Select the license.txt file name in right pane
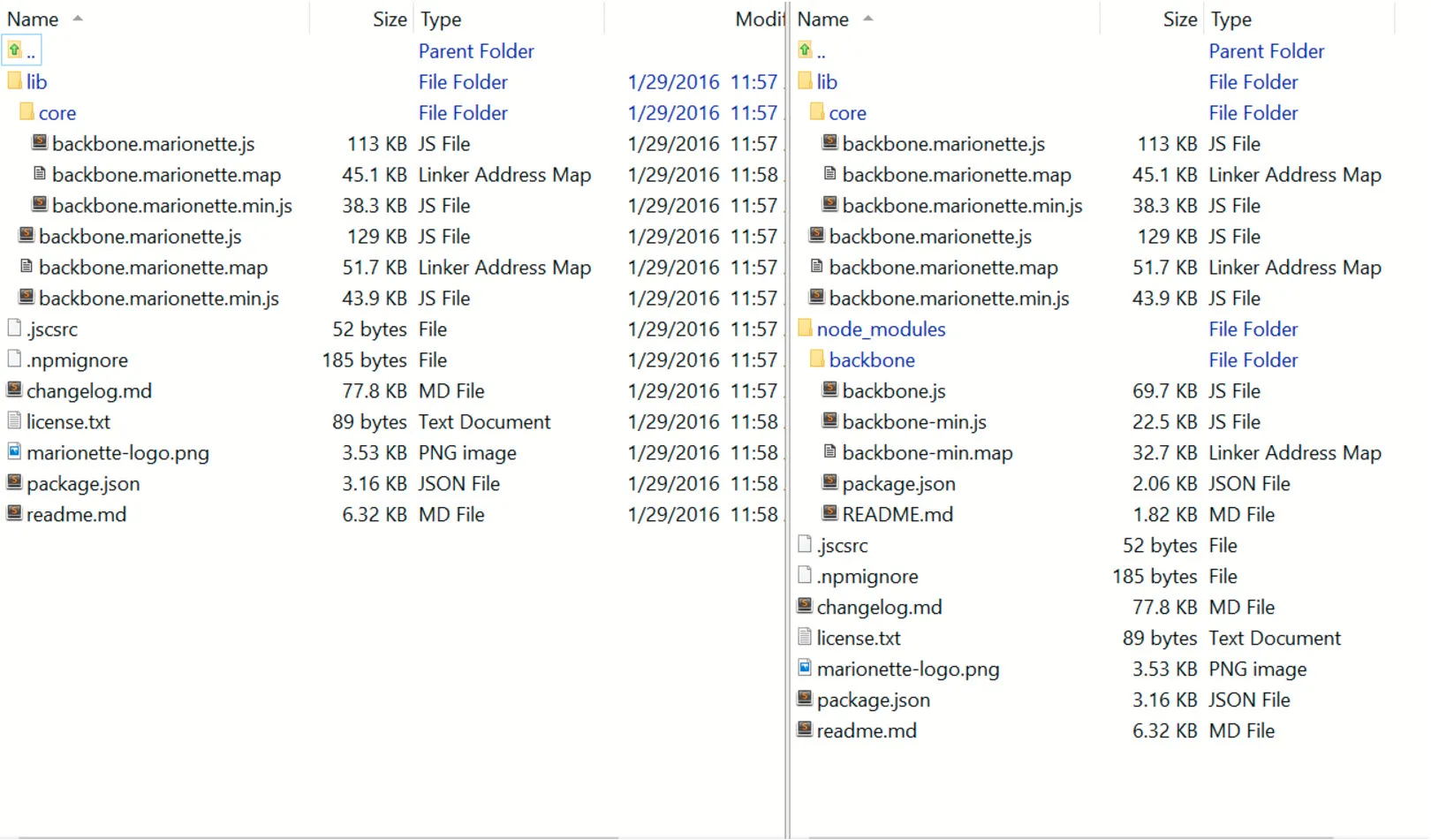1431x840 pixels. click(859, 639)
